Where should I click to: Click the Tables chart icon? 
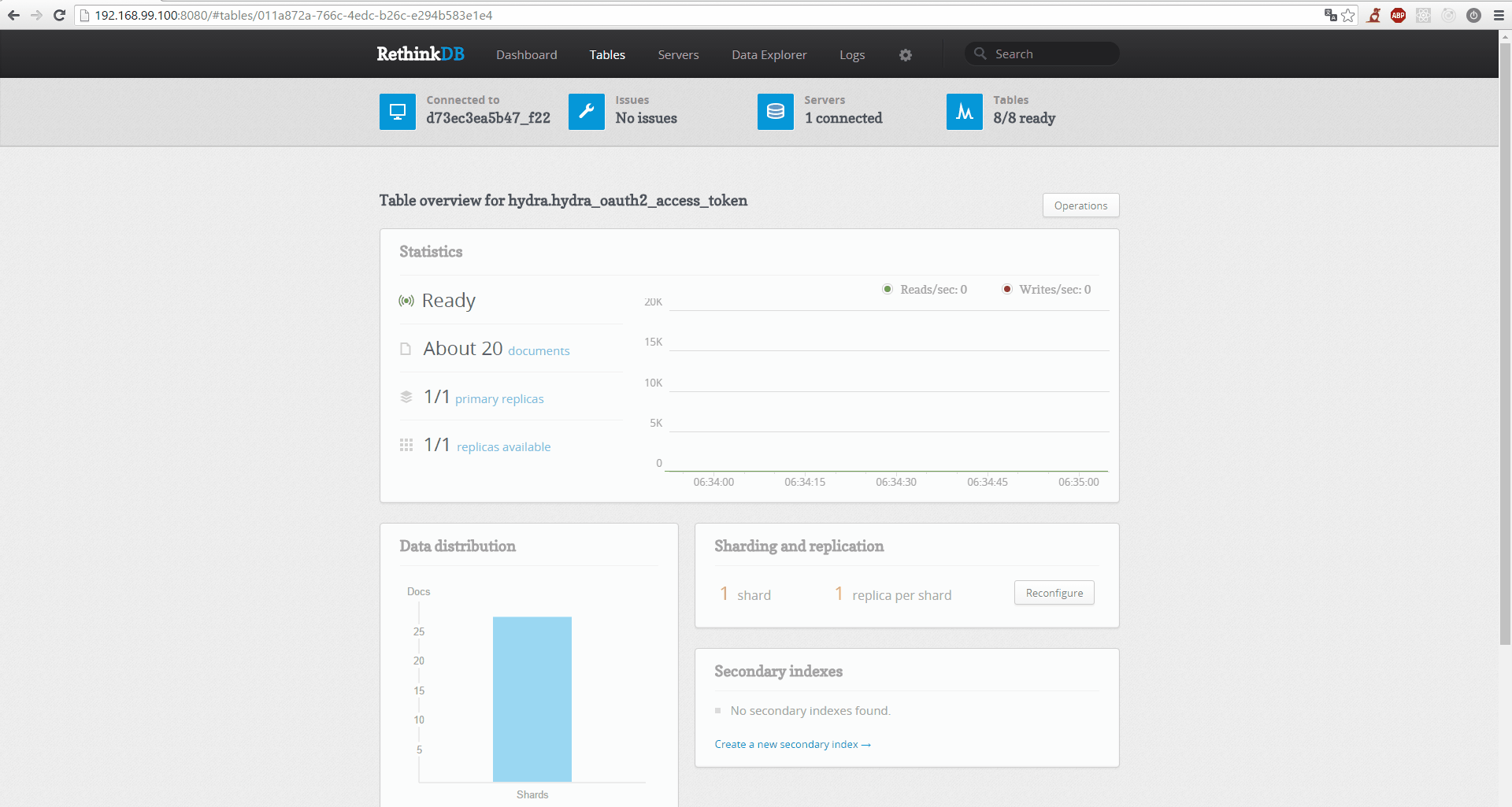965,112
